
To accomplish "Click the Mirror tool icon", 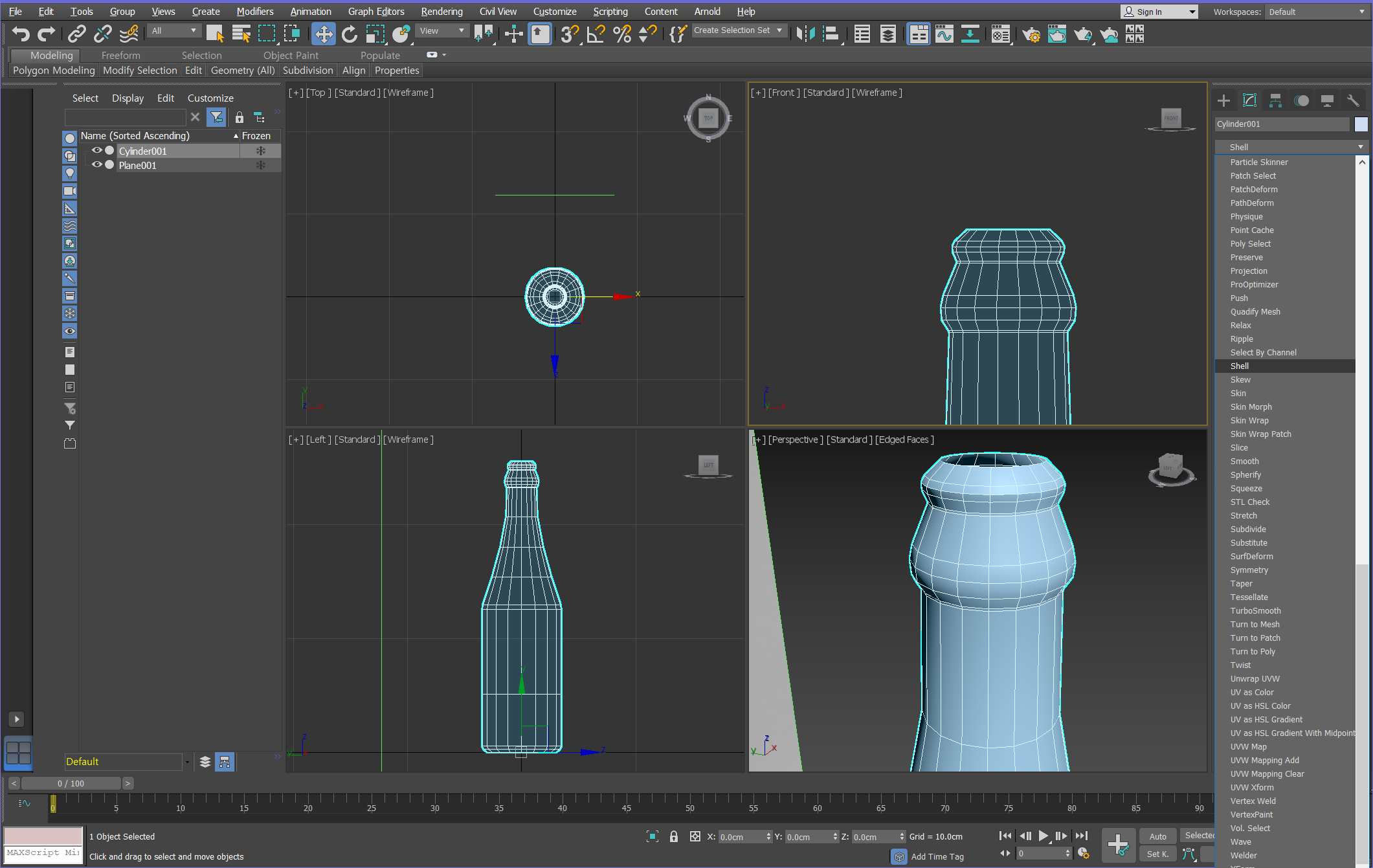I will coord(805,34).
